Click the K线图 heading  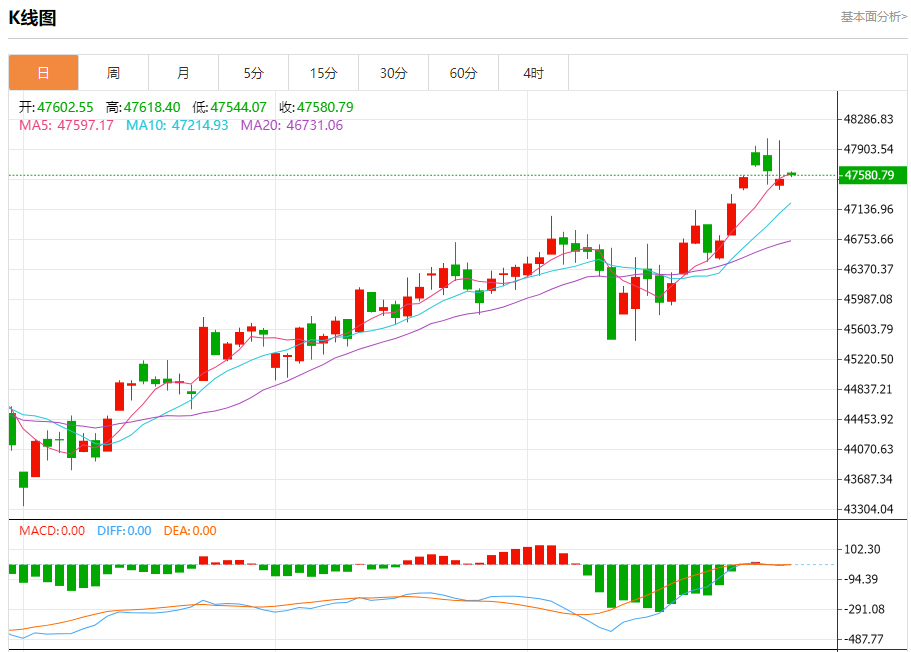click(33, 18)
